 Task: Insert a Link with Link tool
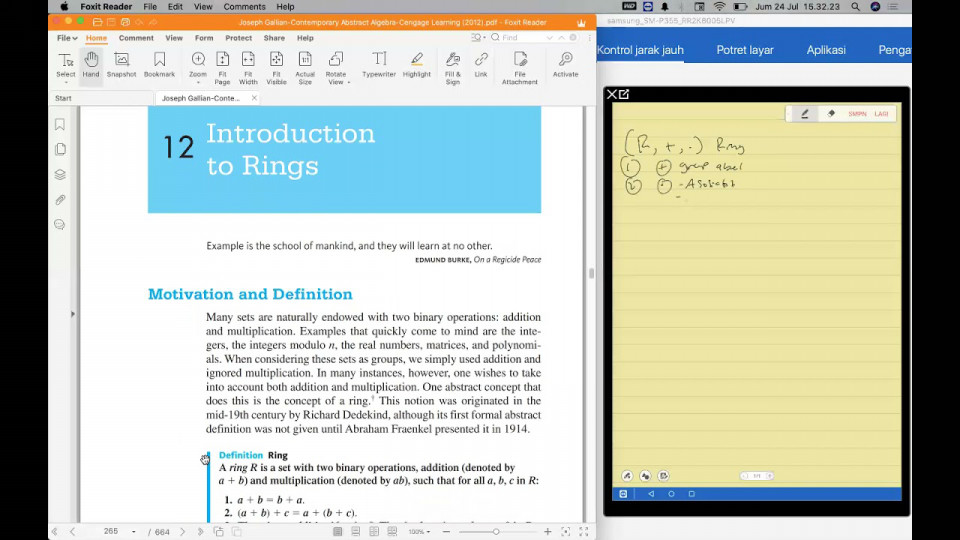[481, 65]
